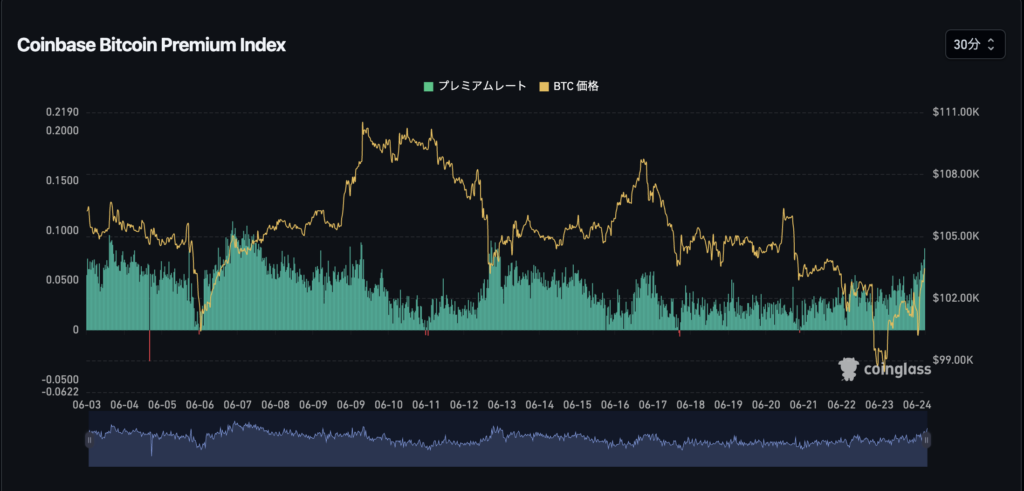Viewport: 1024px width, 491px height.
Task: Click the $102.00K price axis label
Action: coord(956,298)
